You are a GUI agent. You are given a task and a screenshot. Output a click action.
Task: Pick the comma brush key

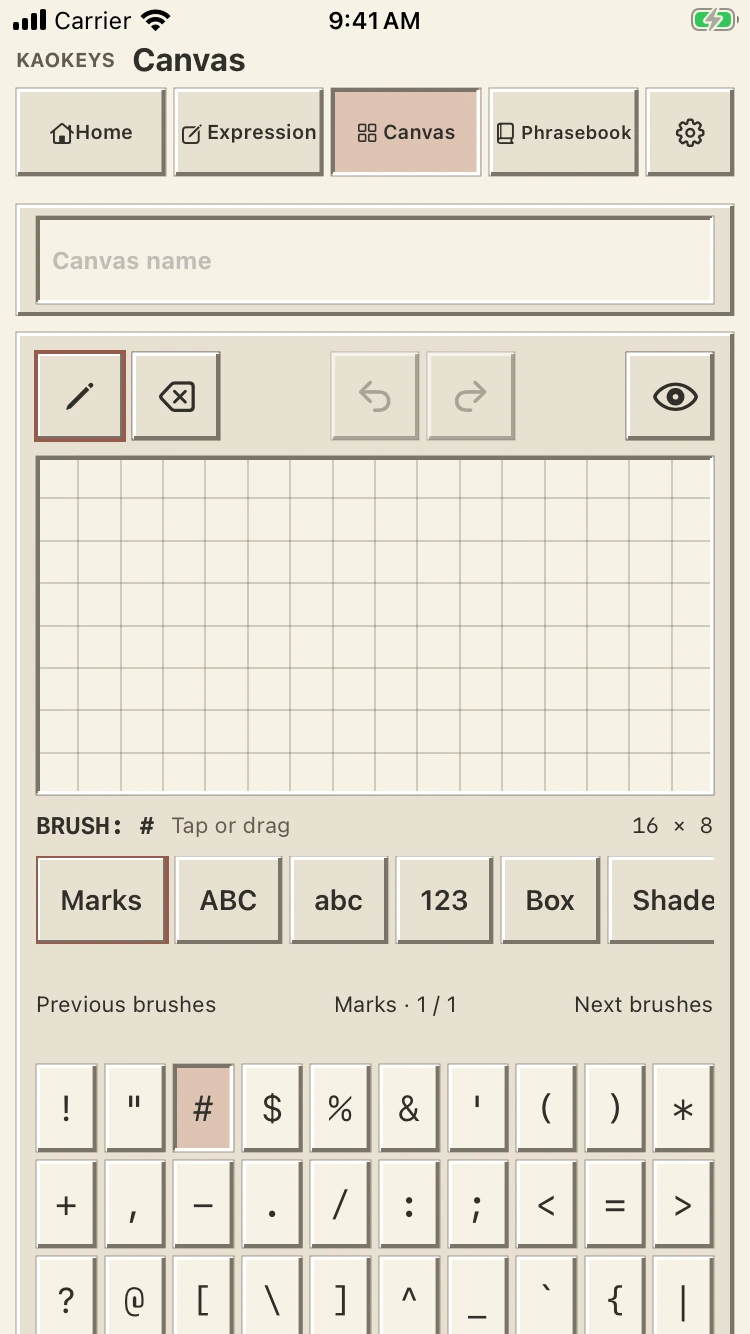pyautogui.click(x=134, y=1204)
